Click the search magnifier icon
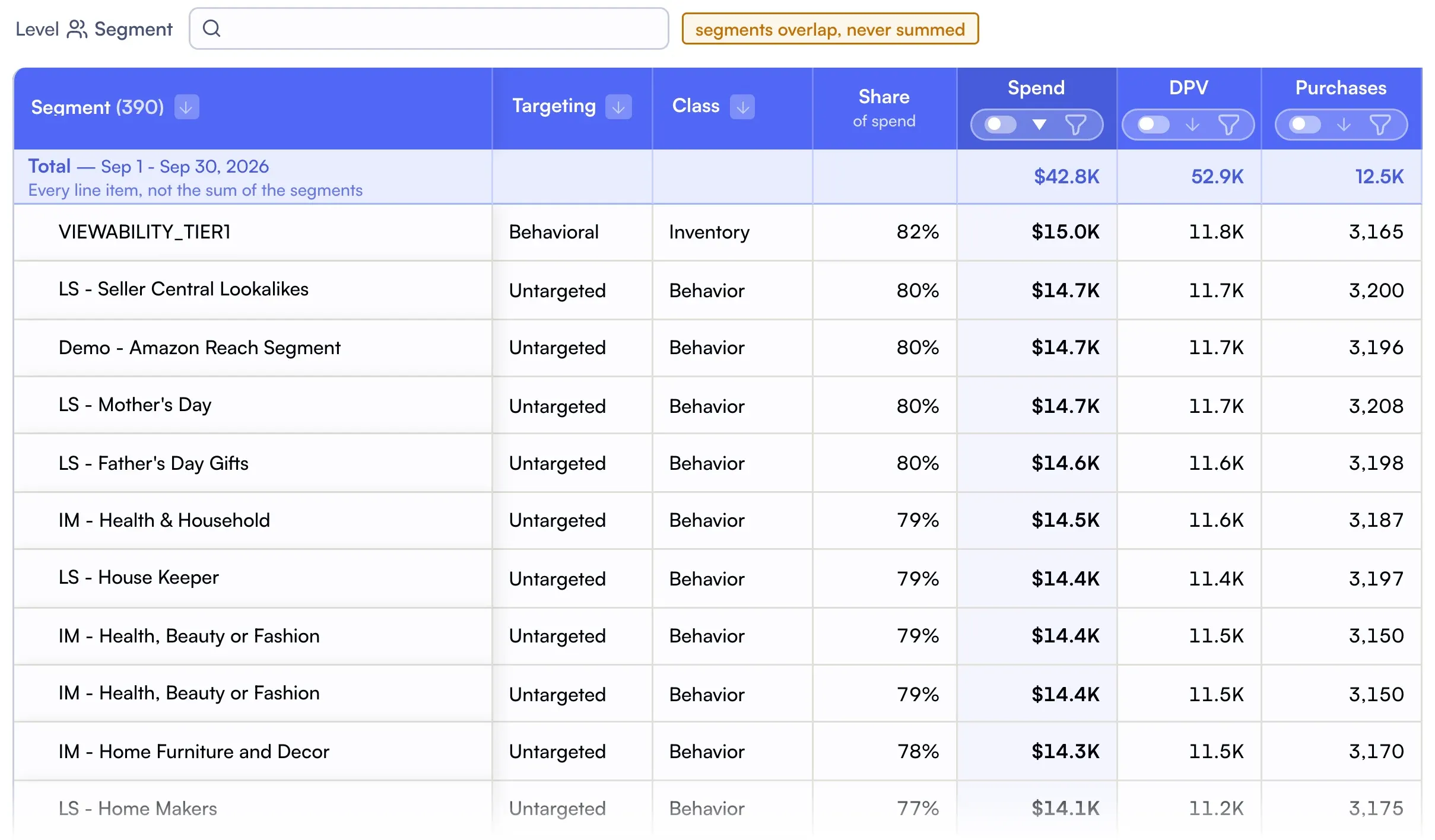Screen dimensions: 1435x840 point(212,28)
